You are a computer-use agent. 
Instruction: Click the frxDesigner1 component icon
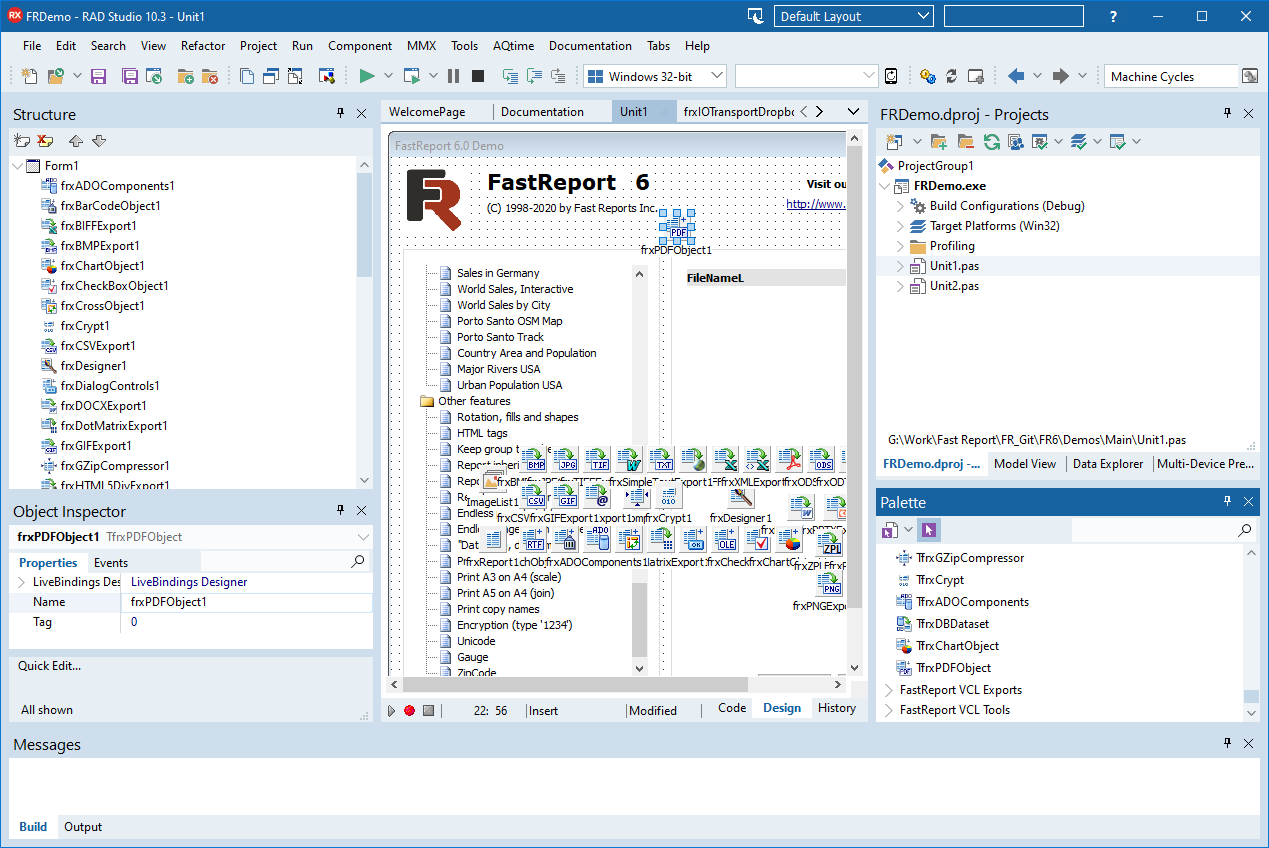[741, 497]
